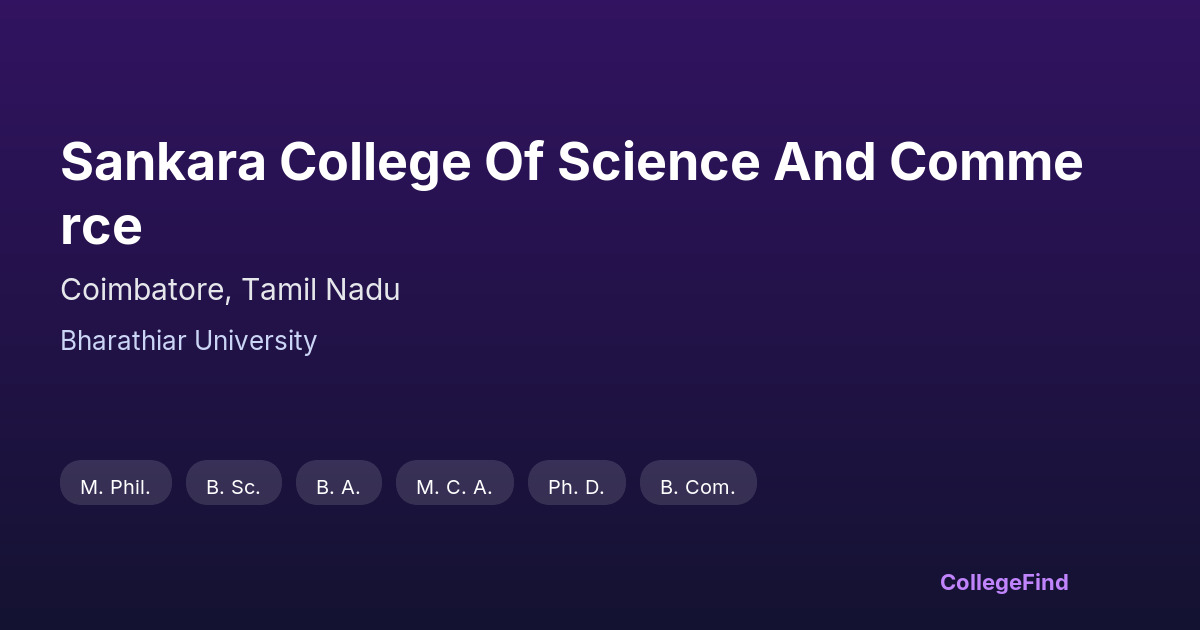
Task: Open the CollegeFind brand logo
Action: click(1003, 582)
